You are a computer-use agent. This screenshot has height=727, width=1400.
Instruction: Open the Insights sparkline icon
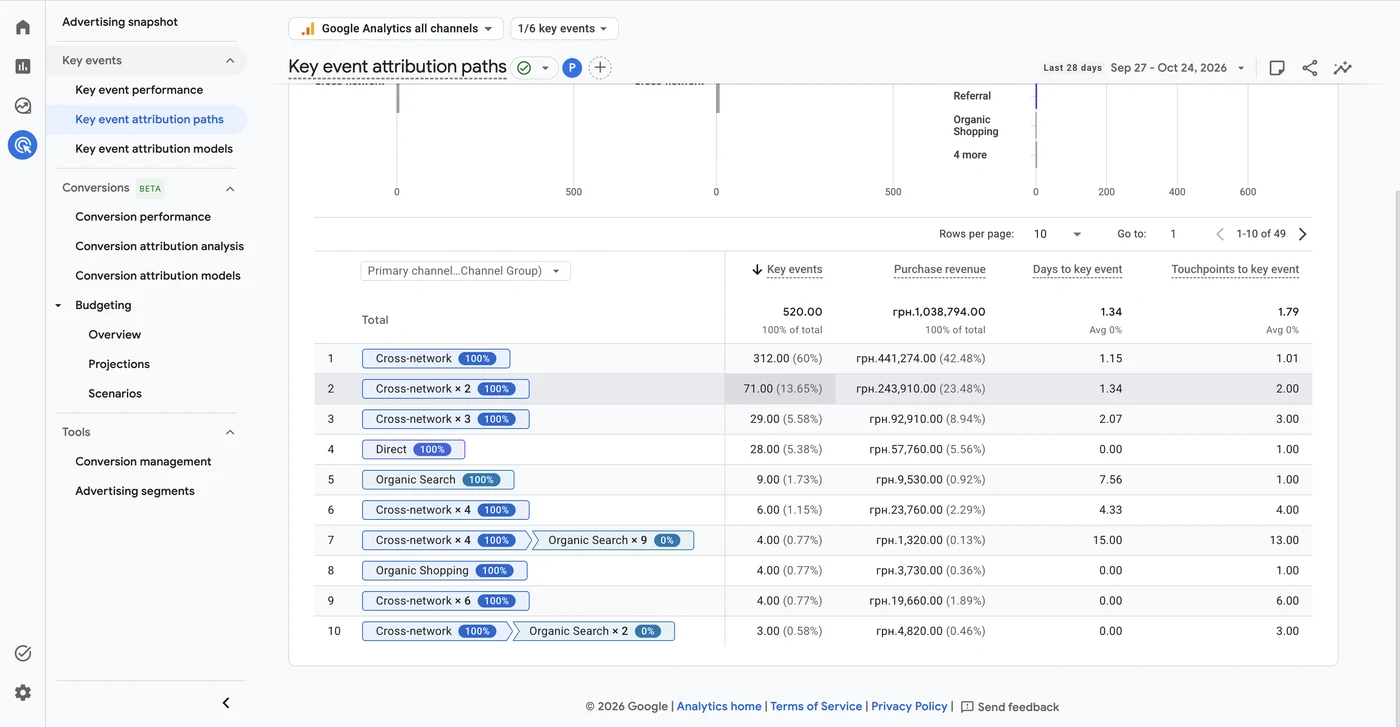point(1343,68)
